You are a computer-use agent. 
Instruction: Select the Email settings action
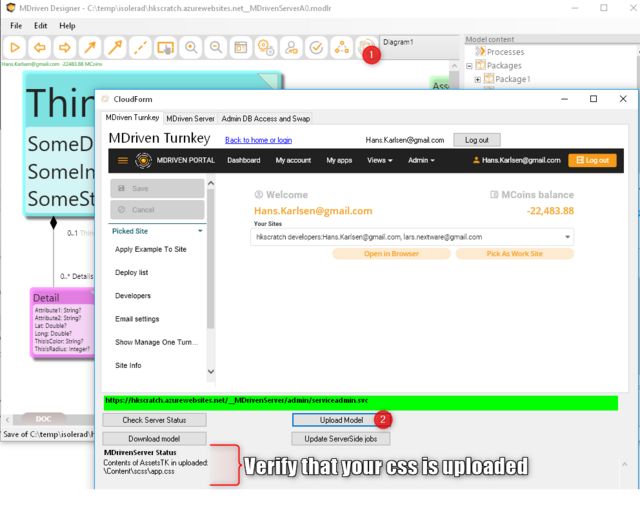pos(137,319)
